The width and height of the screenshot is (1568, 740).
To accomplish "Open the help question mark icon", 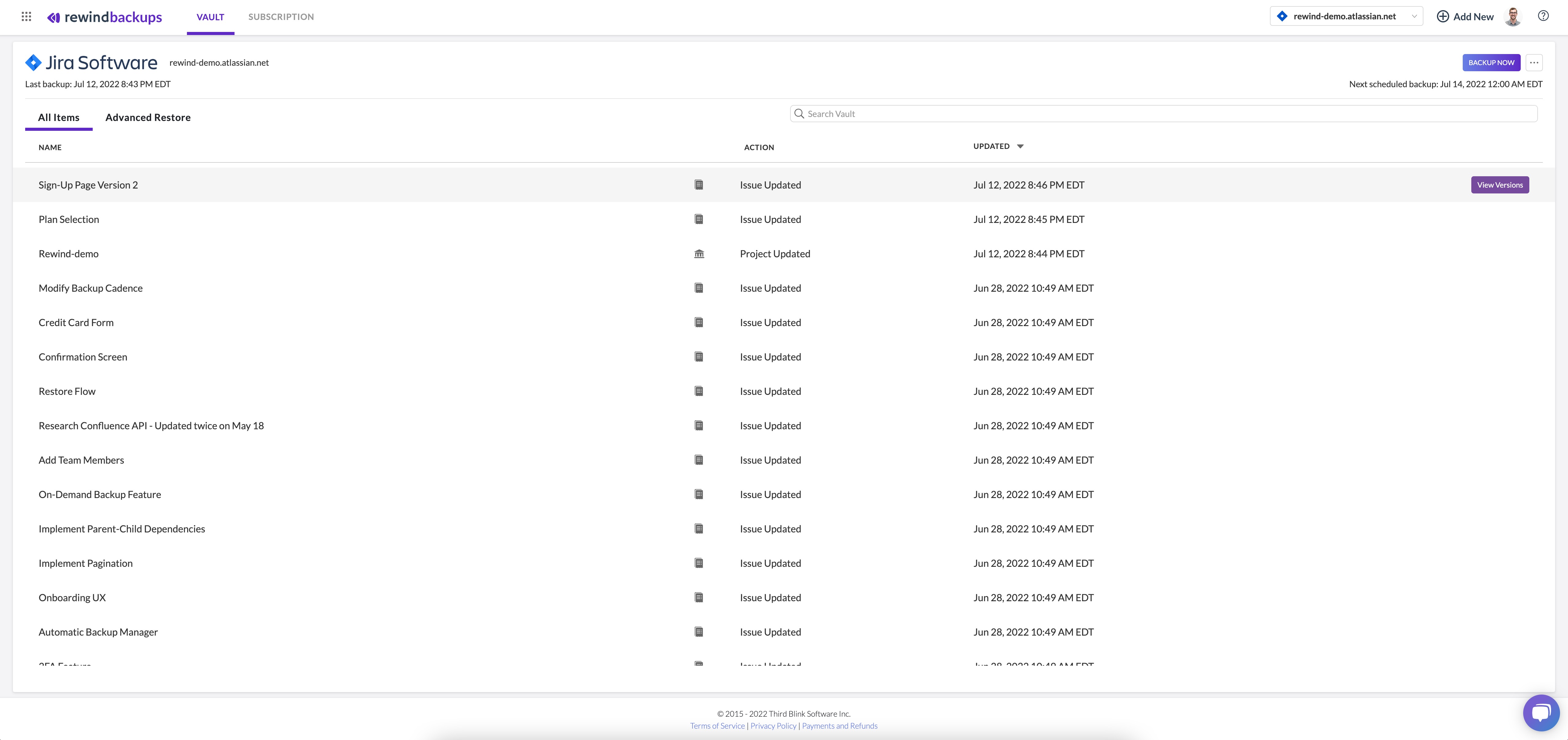I will (x=1543, y=17).
